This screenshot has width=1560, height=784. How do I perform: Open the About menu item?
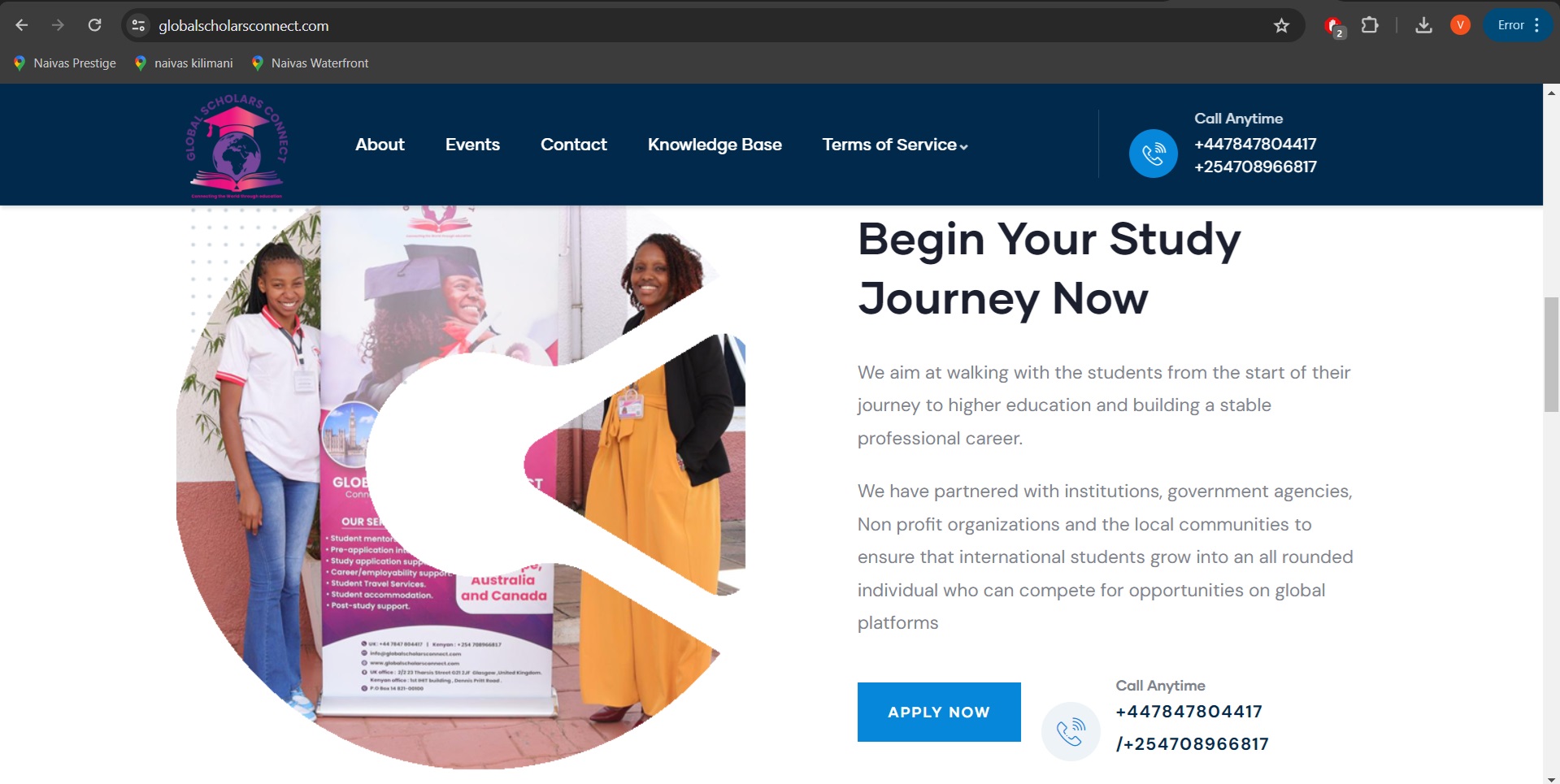pyautogui.click(x=380, y=145)
